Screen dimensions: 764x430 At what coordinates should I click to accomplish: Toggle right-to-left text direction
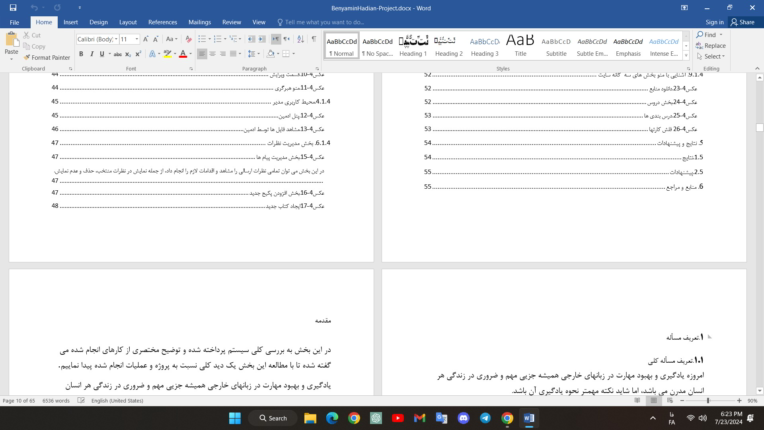286,39
